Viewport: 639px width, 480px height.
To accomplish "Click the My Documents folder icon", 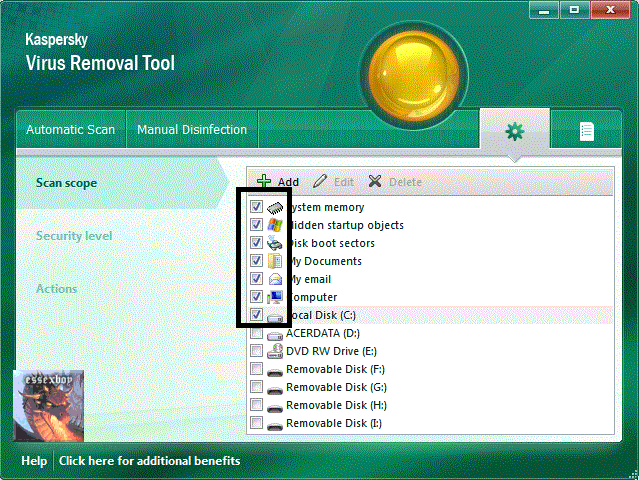I will (x=275, y=261).
